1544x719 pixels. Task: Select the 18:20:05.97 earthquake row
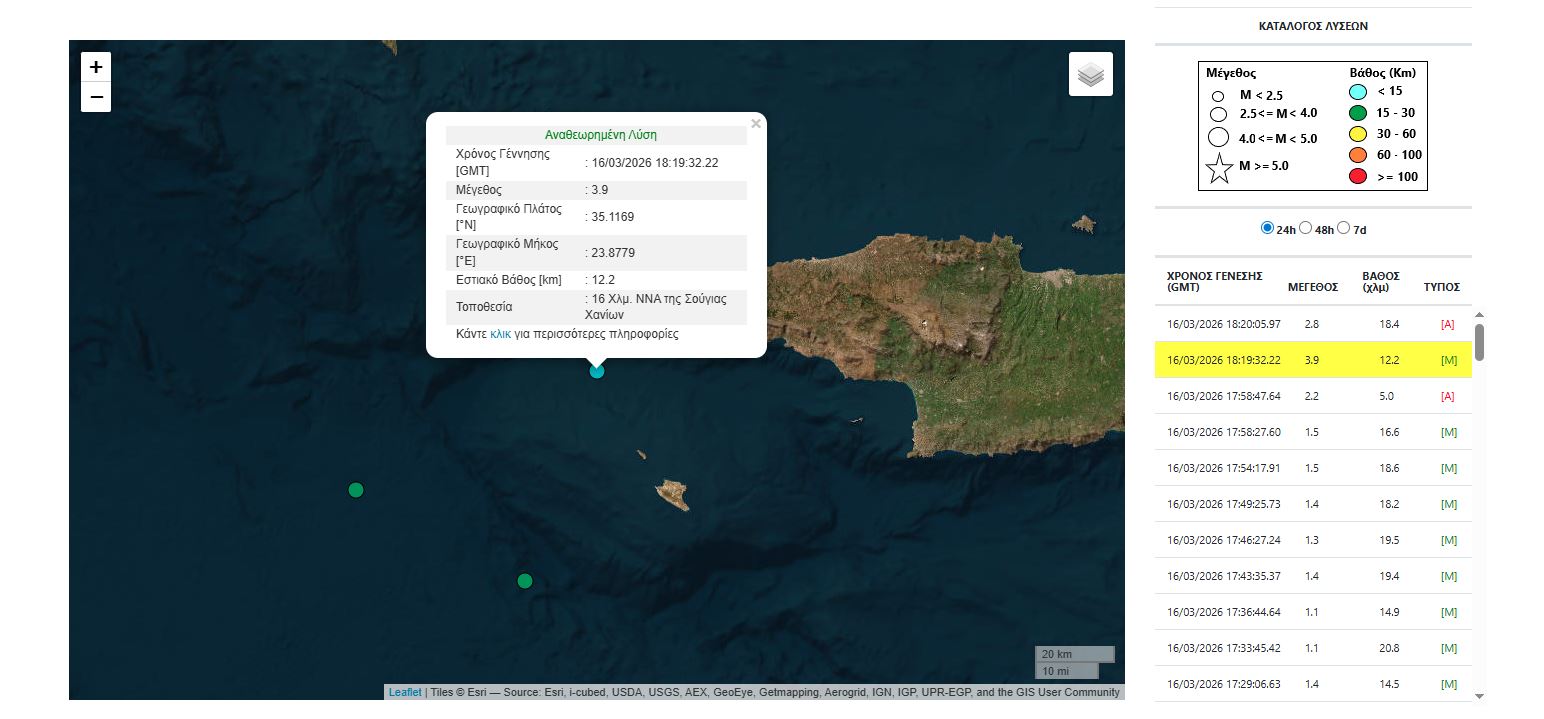(x=1312, y=324)
